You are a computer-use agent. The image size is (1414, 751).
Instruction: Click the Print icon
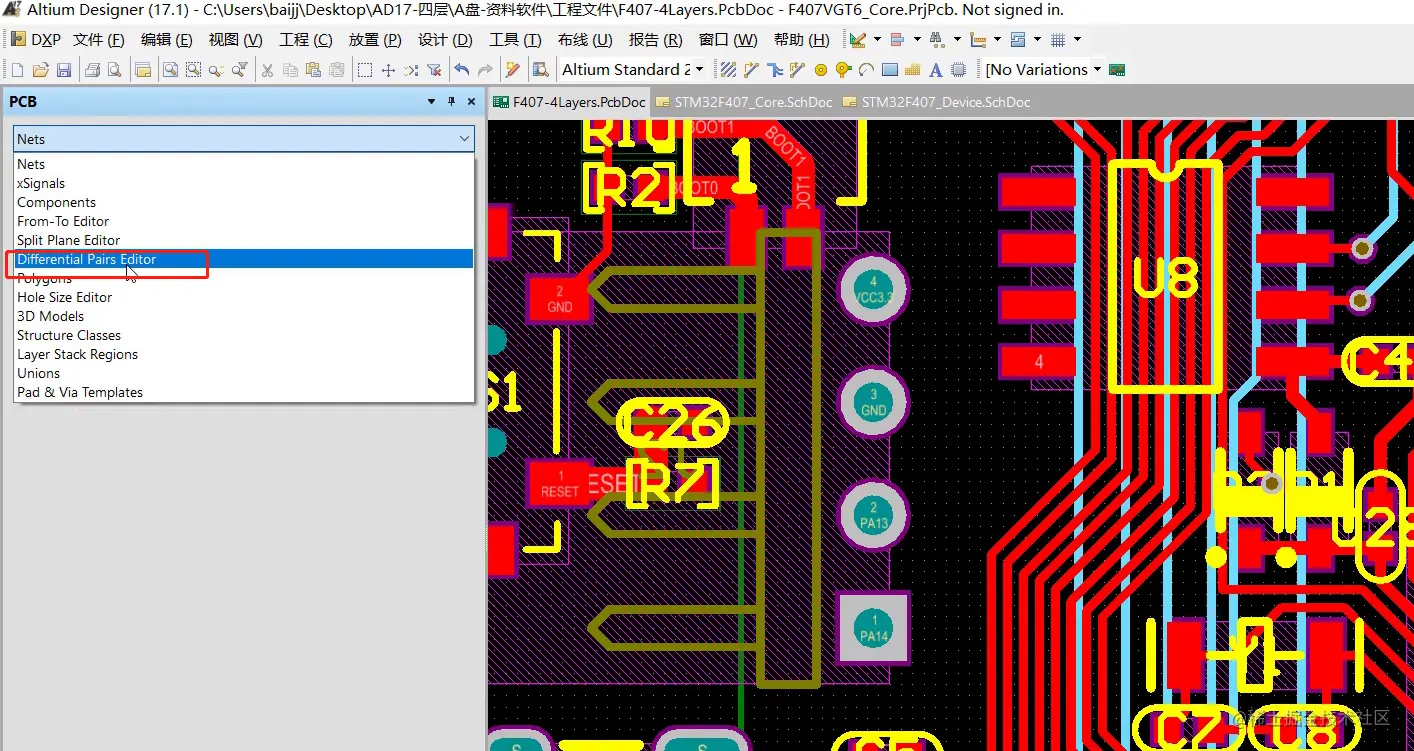coord(92,70)
